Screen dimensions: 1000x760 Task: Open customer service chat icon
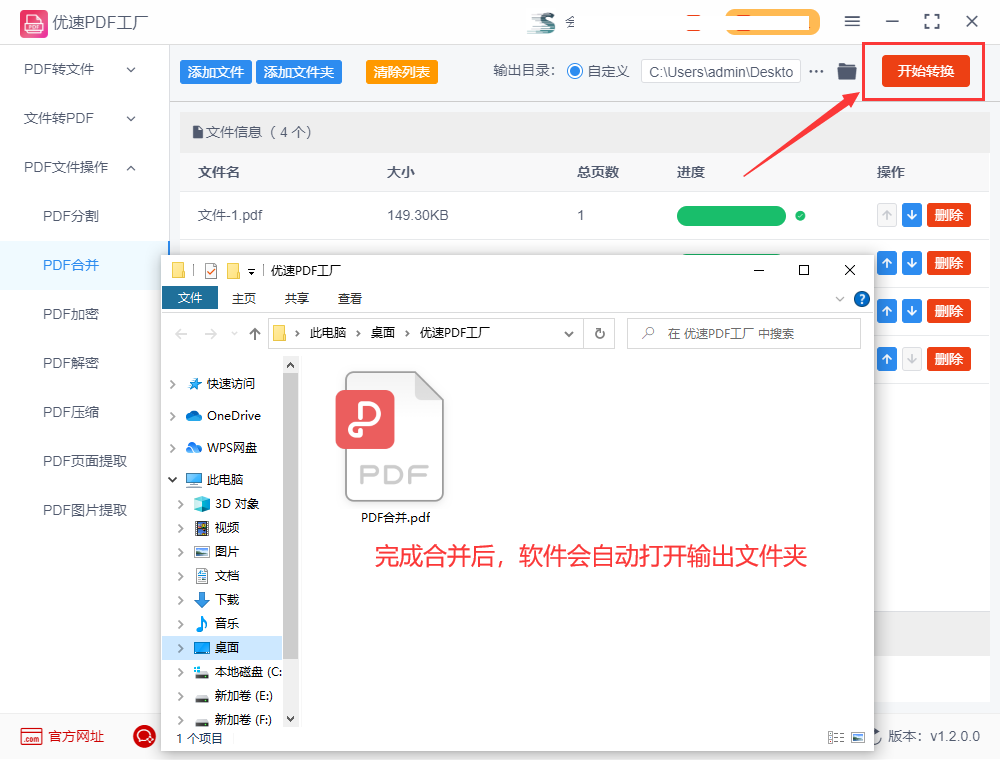click(144, 736)
